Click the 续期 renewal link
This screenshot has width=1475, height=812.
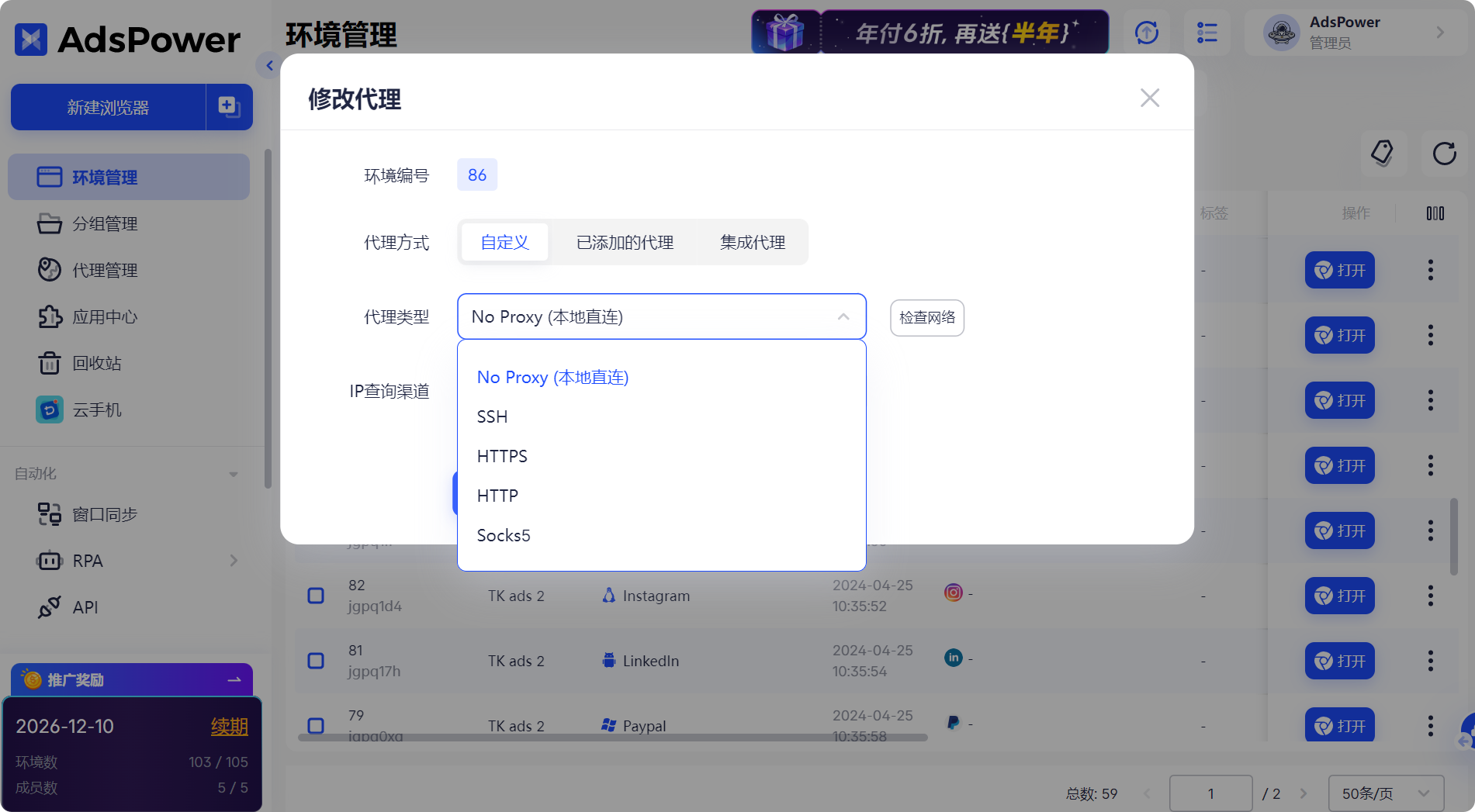click(229, 727)
